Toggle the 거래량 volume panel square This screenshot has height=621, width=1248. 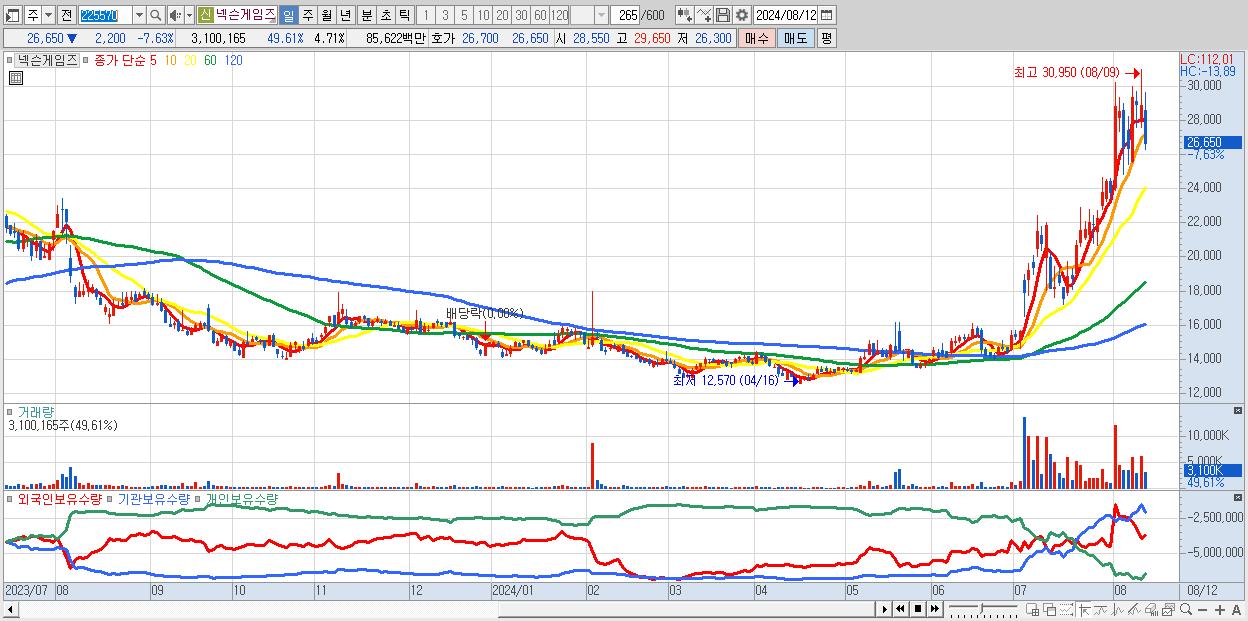[x=10, y=411]
